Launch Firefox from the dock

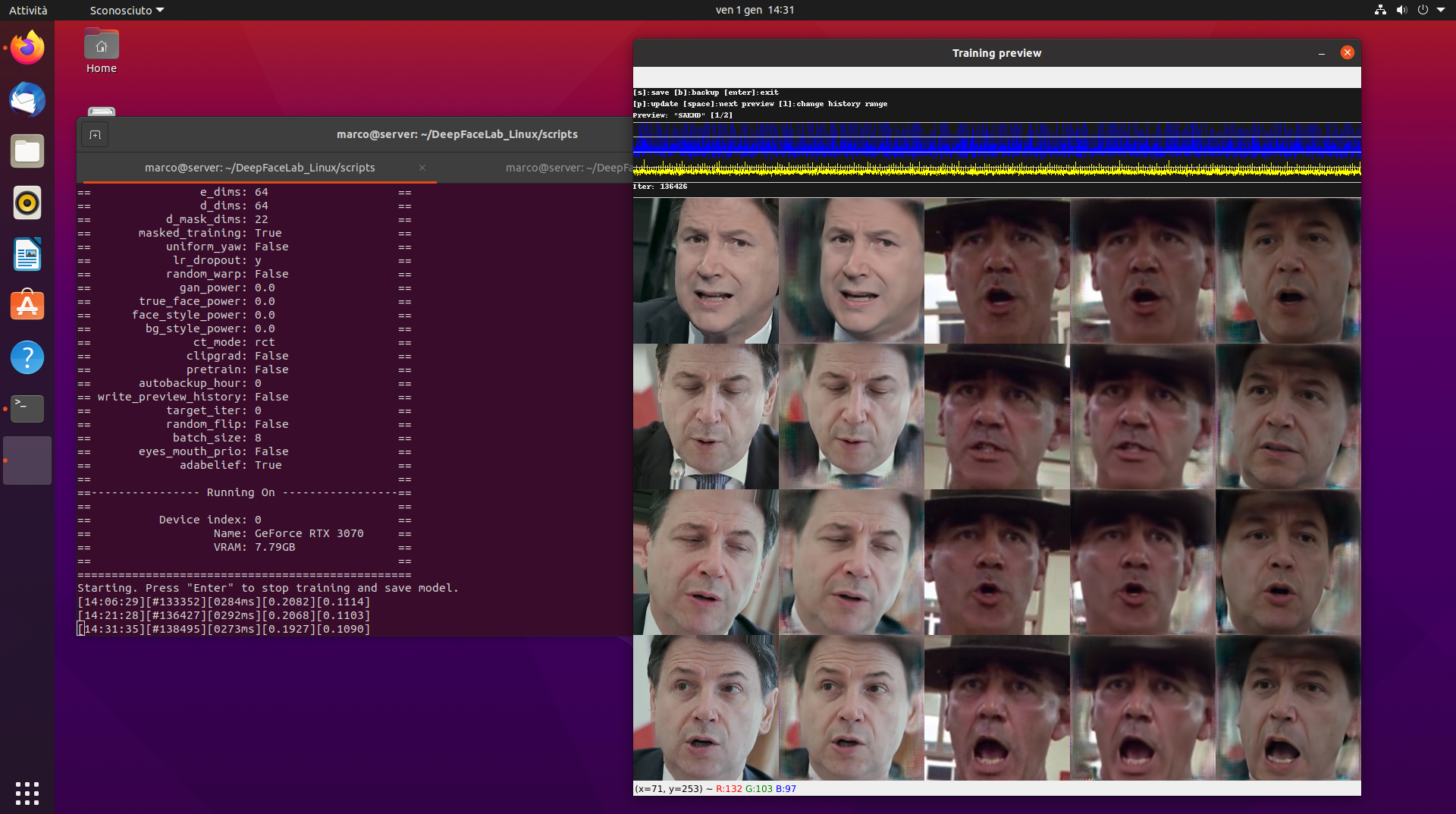coord(27,47)
